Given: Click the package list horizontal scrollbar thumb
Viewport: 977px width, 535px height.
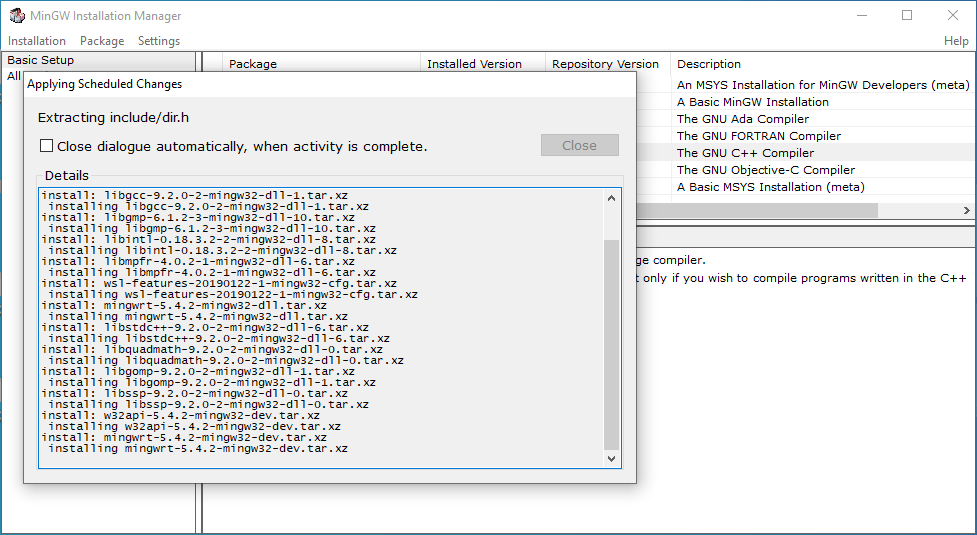Looking at the screenshot, I should pos(757,211).
